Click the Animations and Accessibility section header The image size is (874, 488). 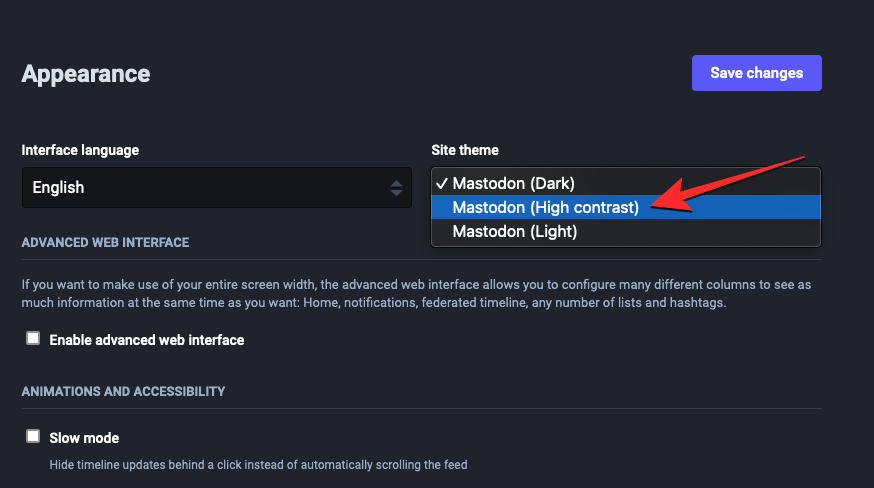click(123, 391)
